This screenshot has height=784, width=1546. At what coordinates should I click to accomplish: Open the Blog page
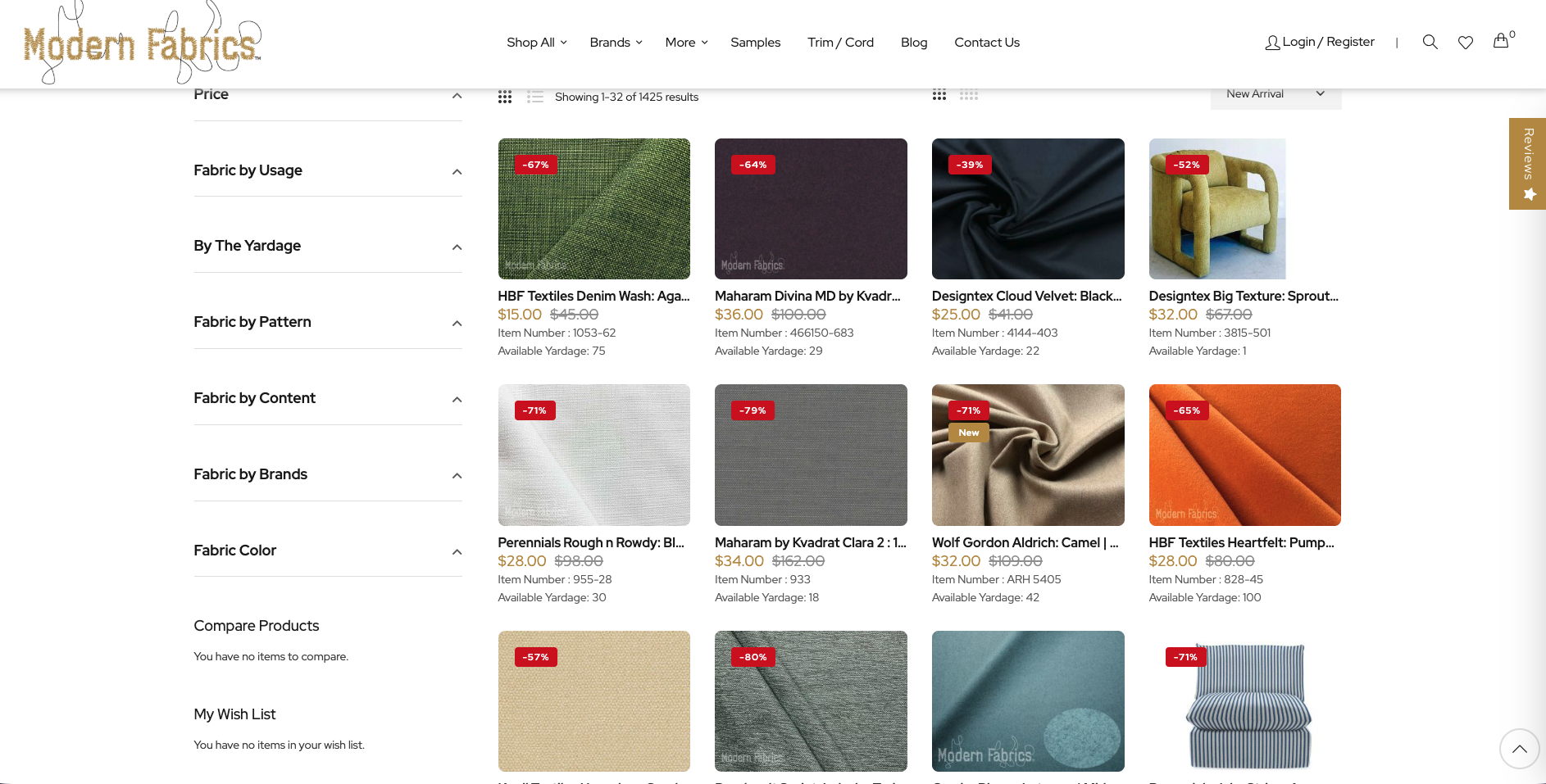pos(914,43)
